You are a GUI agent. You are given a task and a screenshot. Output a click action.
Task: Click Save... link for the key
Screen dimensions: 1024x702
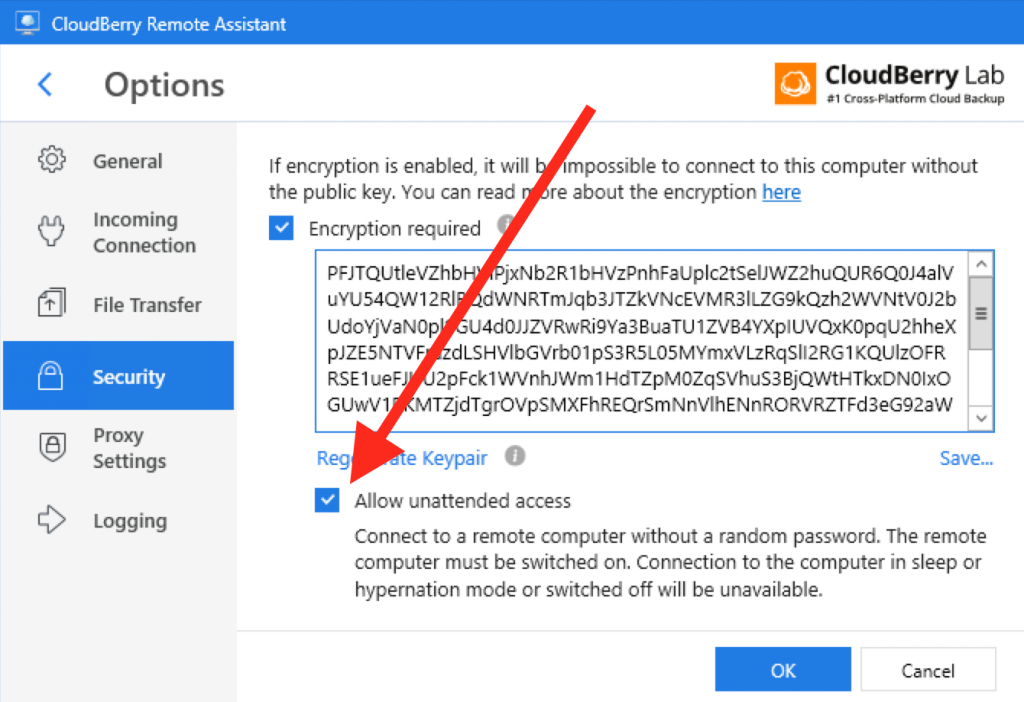click(966, 458)
